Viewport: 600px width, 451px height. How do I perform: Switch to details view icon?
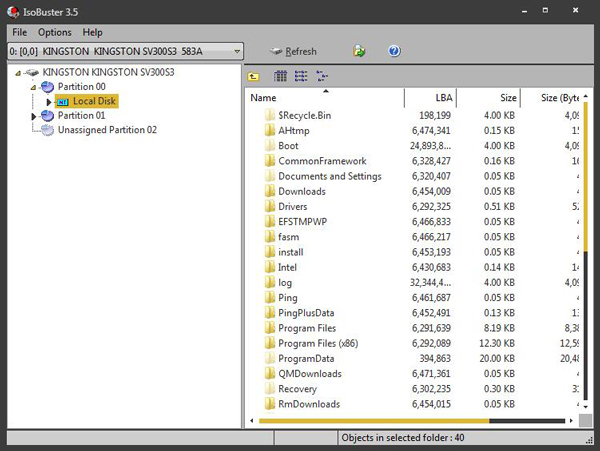pos(322,77)
